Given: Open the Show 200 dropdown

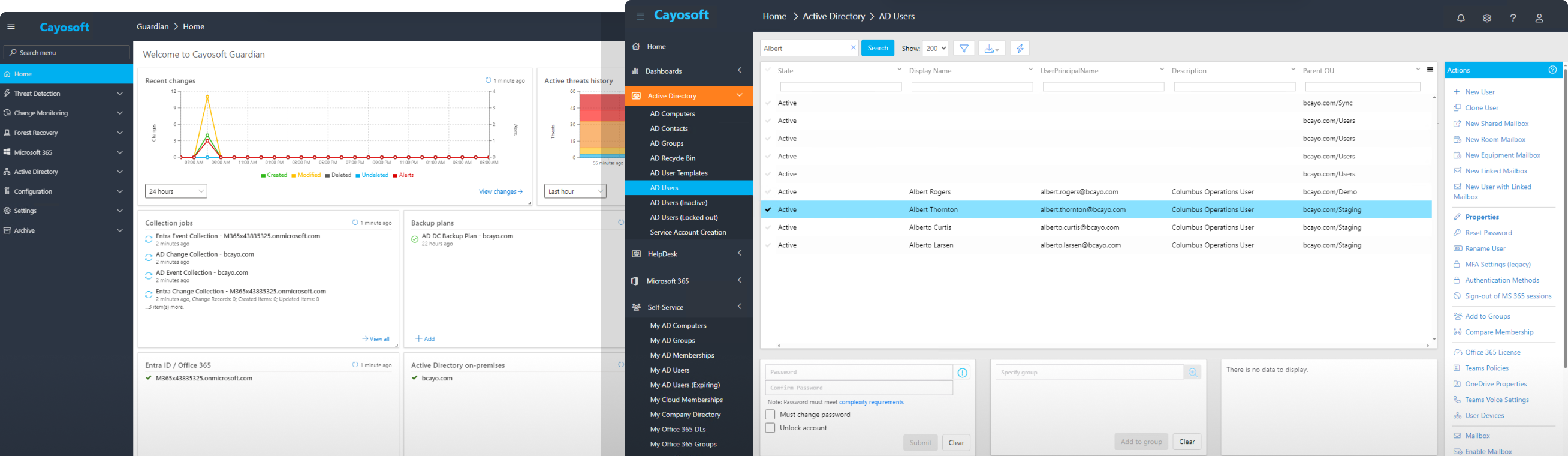Looking at the screenshot, I should 935,48.
